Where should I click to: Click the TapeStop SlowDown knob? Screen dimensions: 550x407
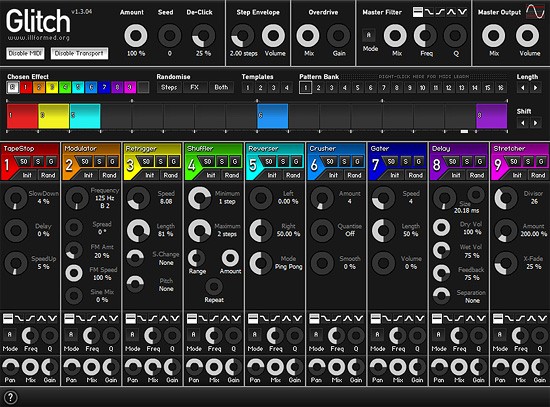16,198
